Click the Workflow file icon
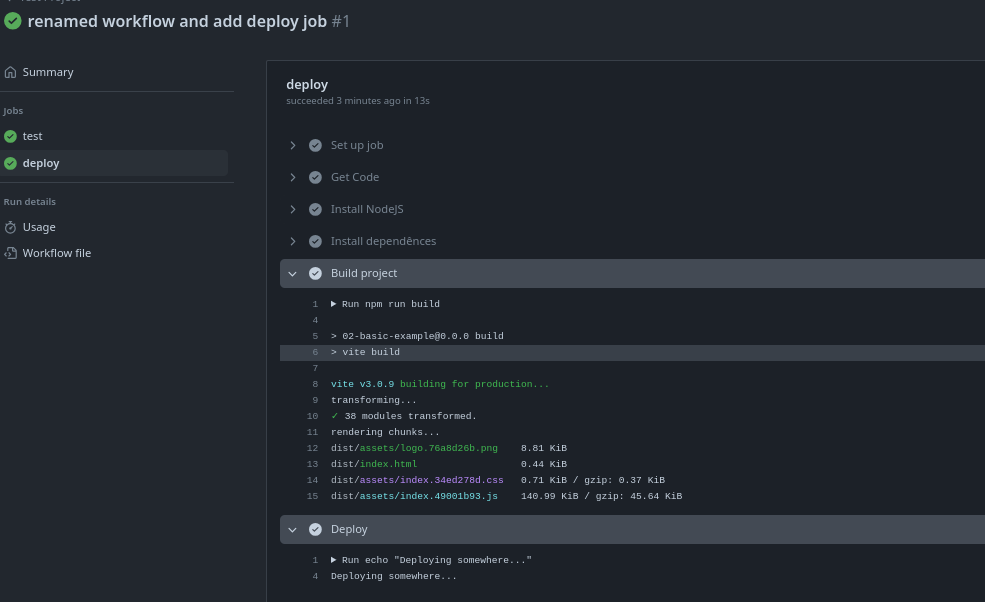This screenshot has width=985, height=602. (x=10, y=253)
